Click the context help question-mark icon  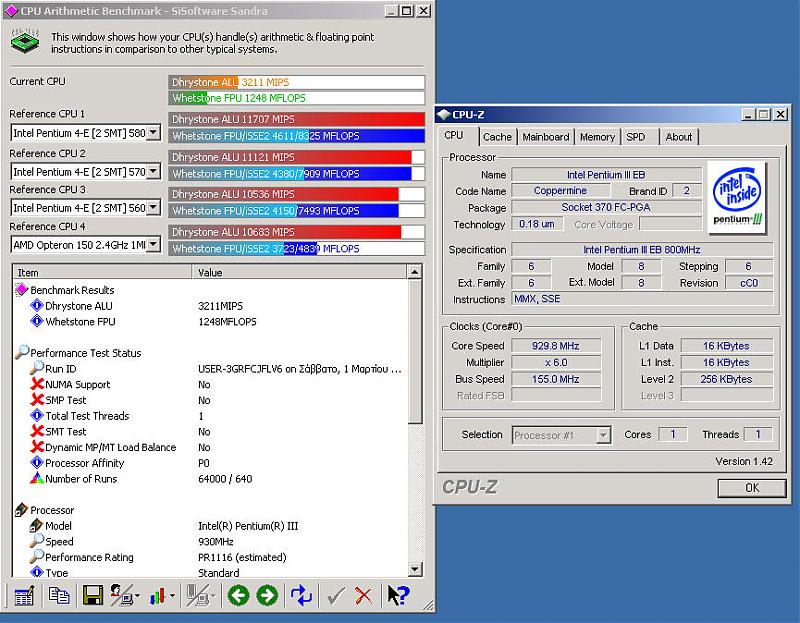pyautogui.click(x=398, y=595)
